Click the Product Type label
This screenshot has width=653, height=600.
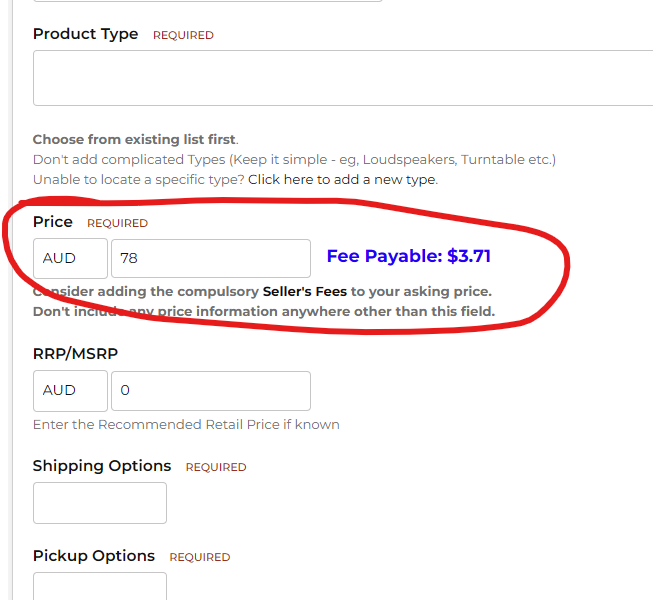click(85, 34)
